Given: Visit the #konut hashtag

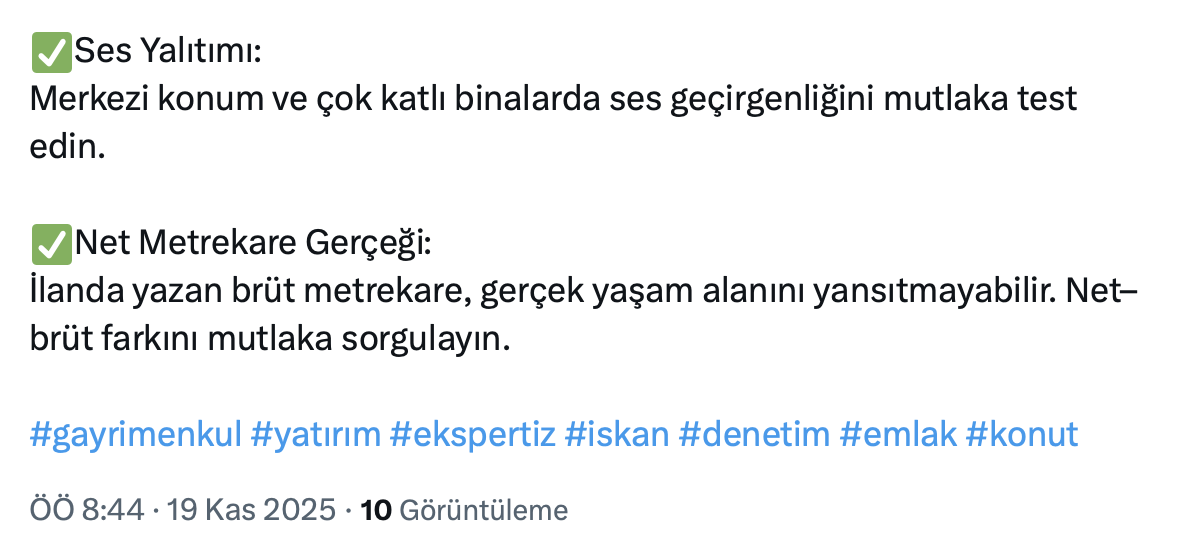Looking at the screenshot, I should pos(1022,435).
